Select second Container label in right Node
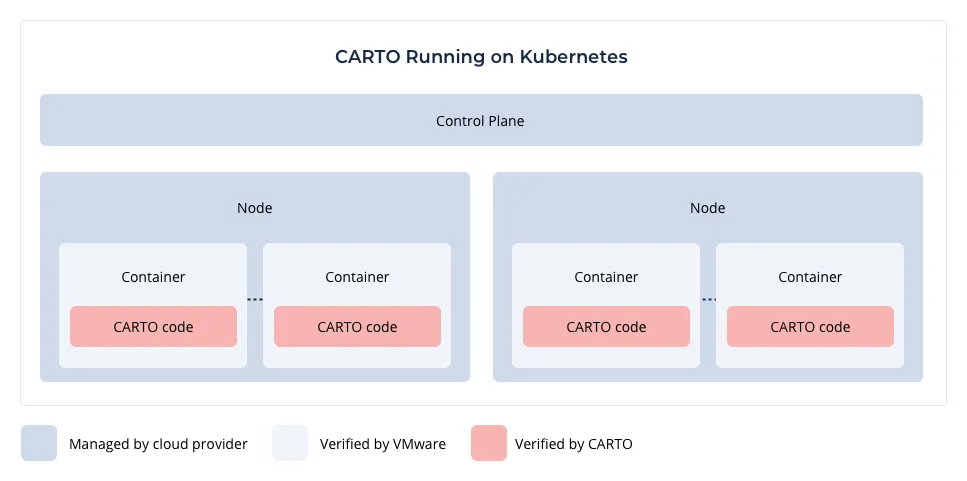This screenshot has width=967, height=481. [x=810, y=277]
